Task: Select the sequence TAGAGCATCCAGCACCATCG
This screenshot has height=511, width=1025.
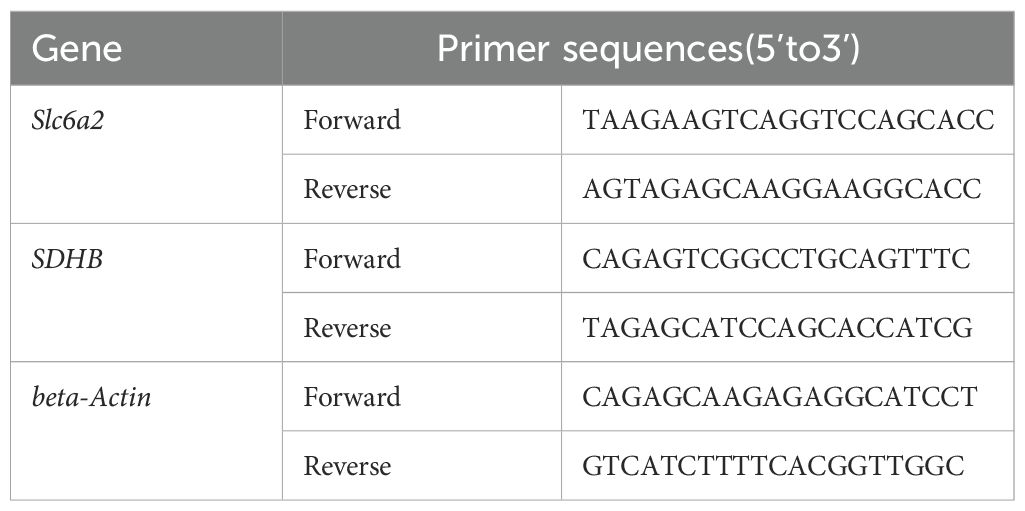Action: [778, 328]
